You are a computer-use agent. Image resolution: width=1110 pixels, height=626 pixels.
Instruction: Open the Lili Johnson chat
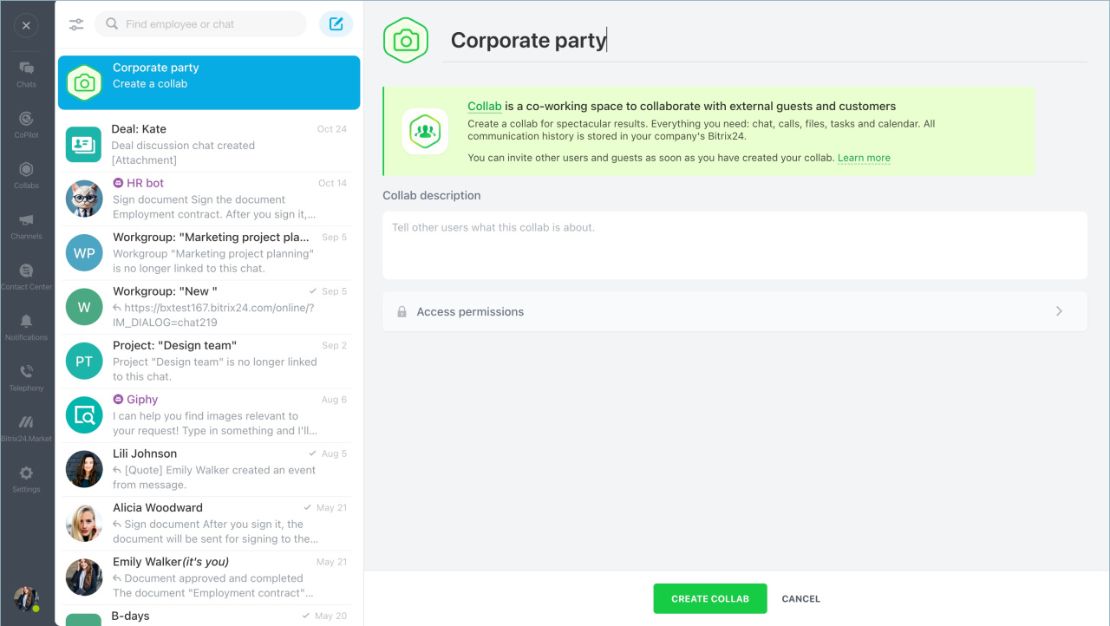(x=209, y=469)
